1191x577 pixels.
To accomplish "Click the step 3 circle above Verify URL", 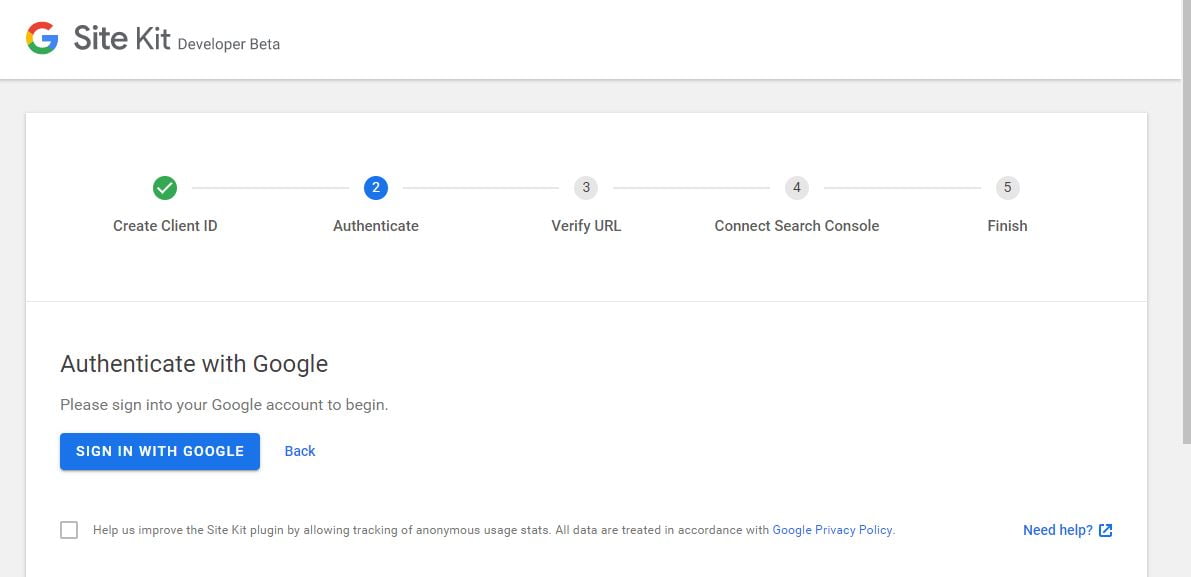I will pos(586,188).
